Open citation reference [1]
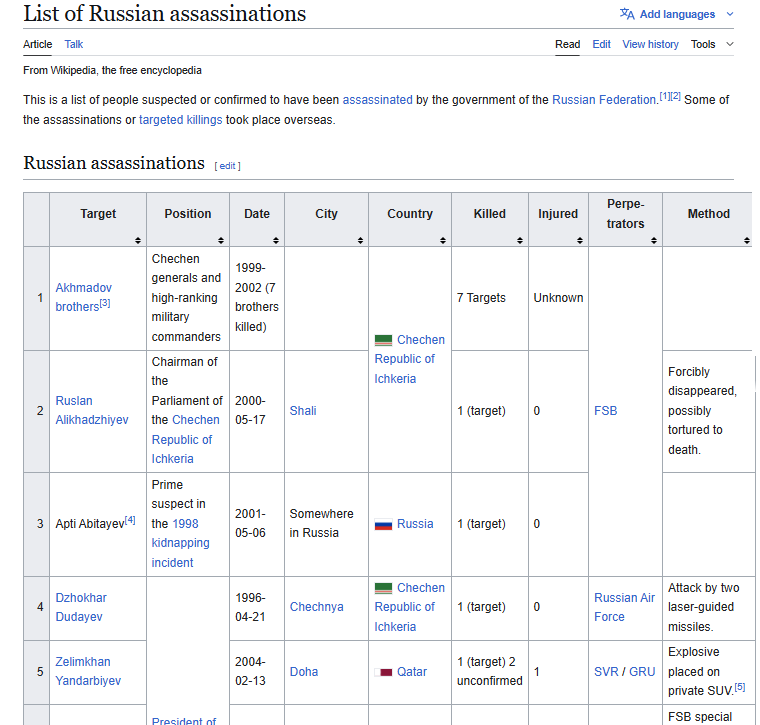The height and width of the screenshot is (725, 760). 665,96
